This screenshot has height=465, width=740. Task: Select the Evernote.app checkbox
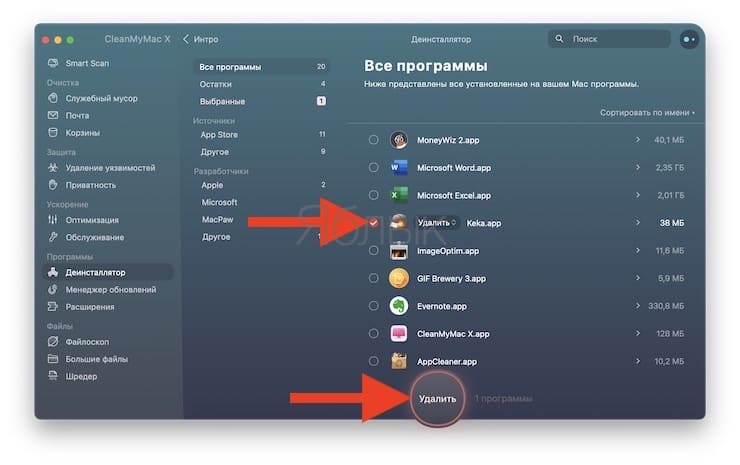(x=373, y=306)
